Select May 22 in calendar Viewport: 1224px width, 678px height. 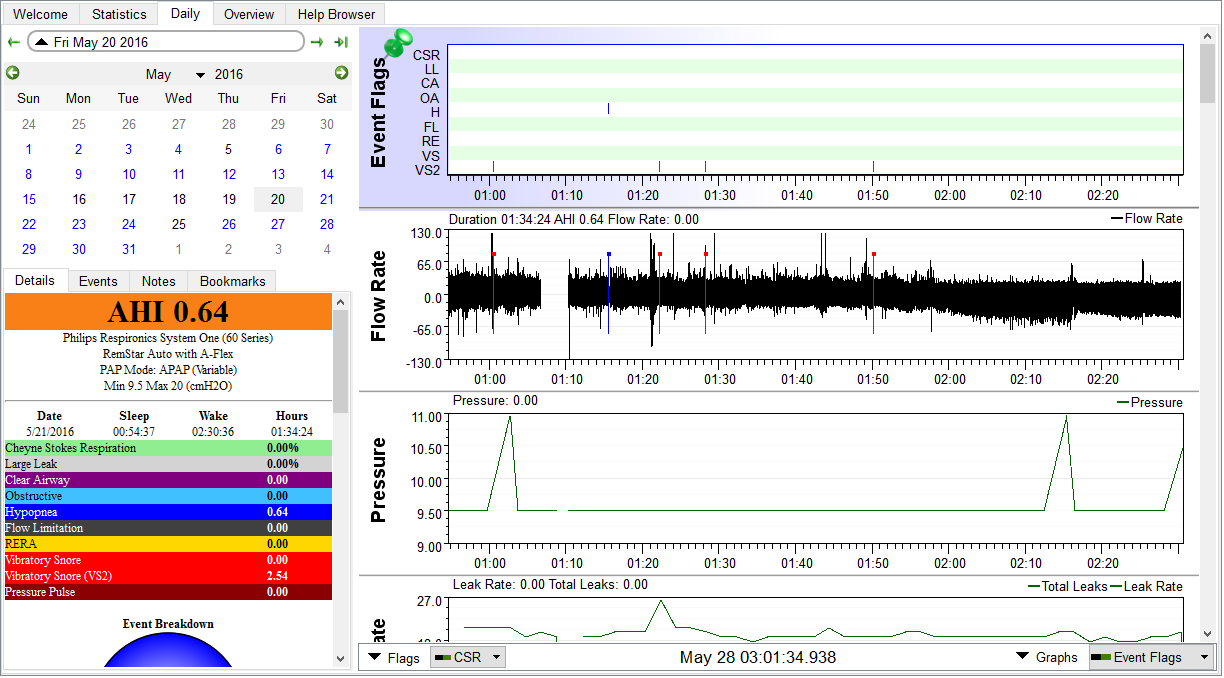pos(29,224)
